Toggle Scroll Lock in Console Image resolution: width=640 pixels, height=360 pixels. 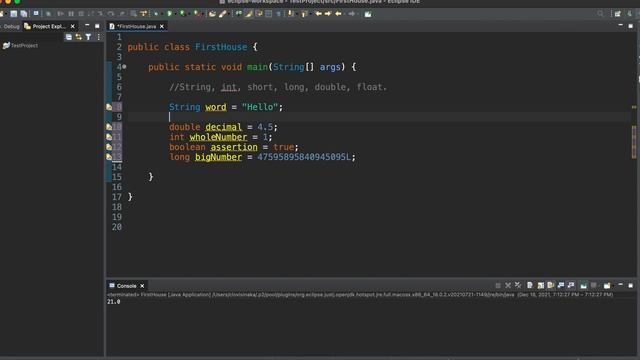click(x=541, y=285)
